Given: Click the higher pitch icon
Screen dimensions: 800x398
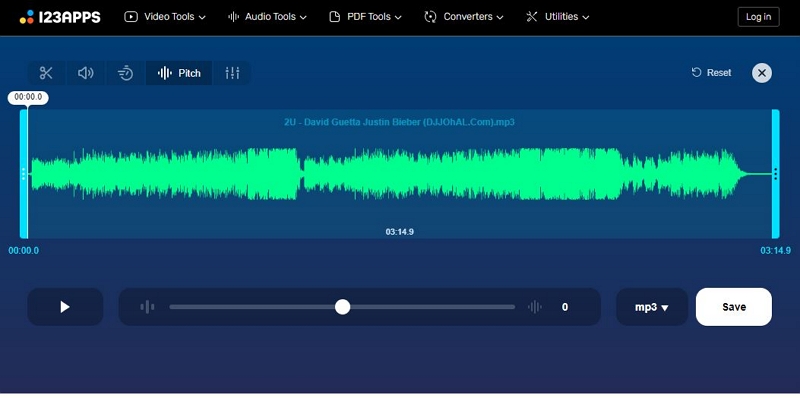Looking at the screenshot, I should [535, 307].
